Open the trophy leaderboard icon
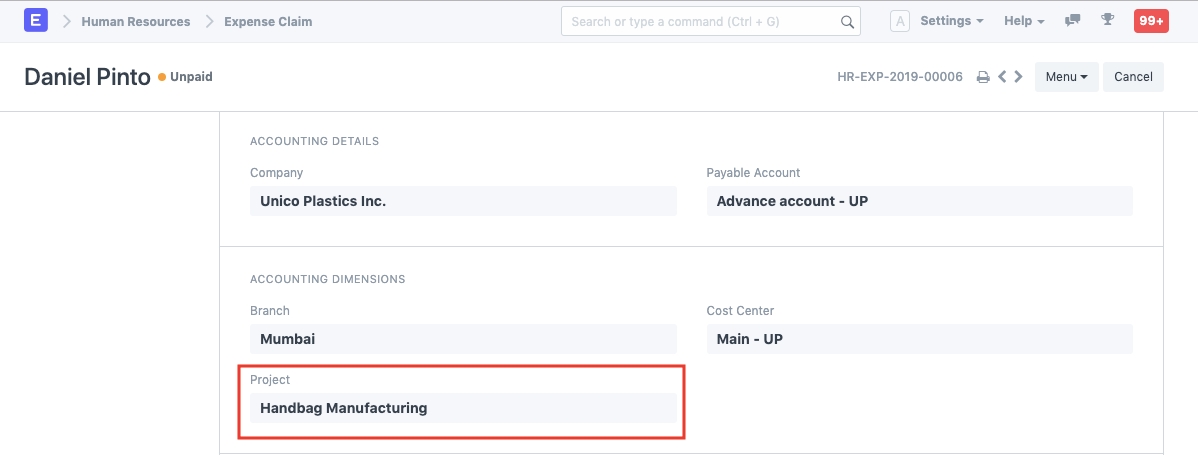This screenshot has width=1198, height=455. tap(1107, 21)
